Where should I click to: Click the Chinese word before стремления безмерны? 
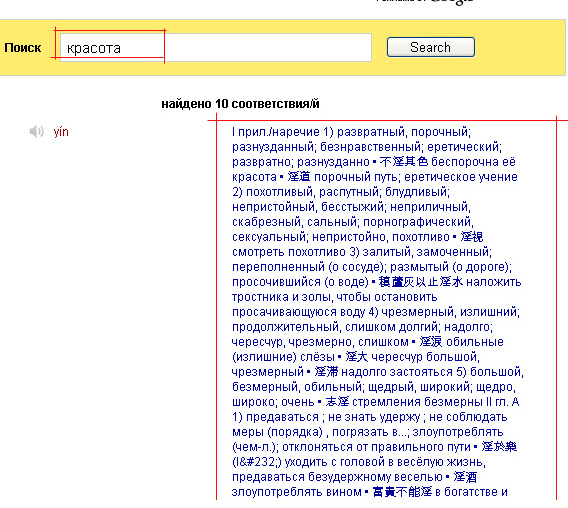tap(337, 402)
